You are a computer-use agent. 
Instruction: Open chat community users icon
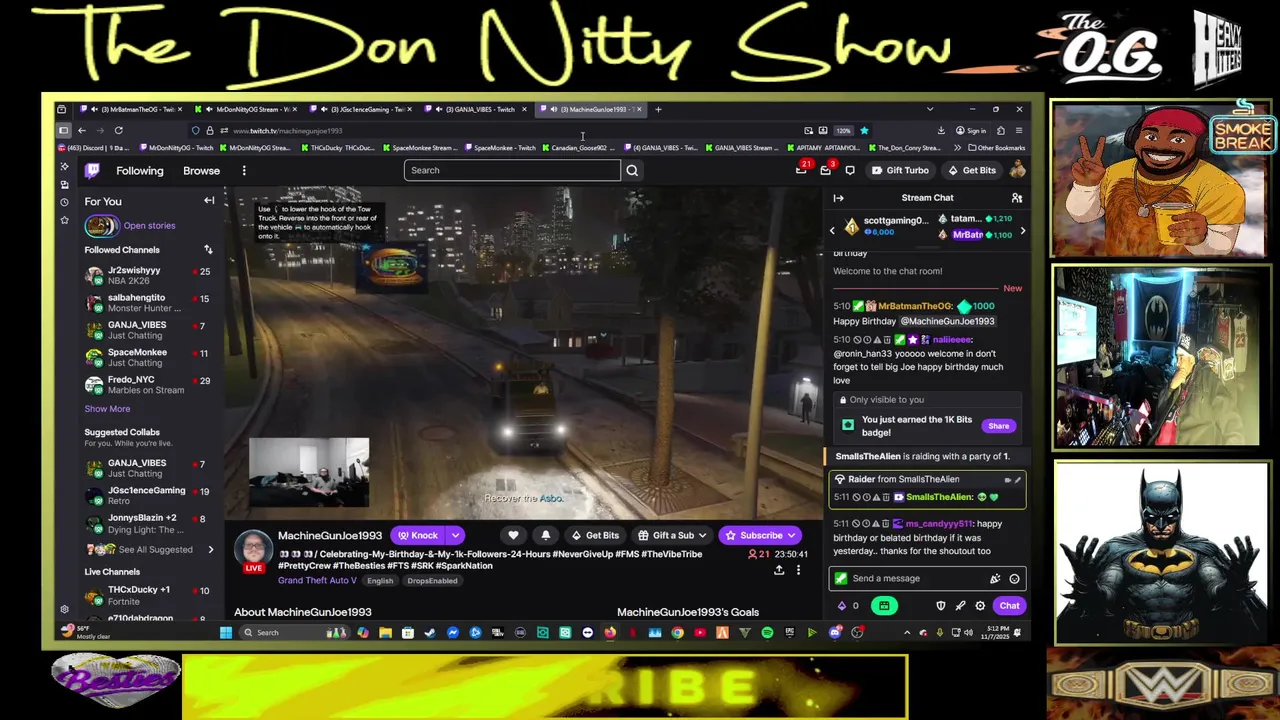click(1016, 198)
